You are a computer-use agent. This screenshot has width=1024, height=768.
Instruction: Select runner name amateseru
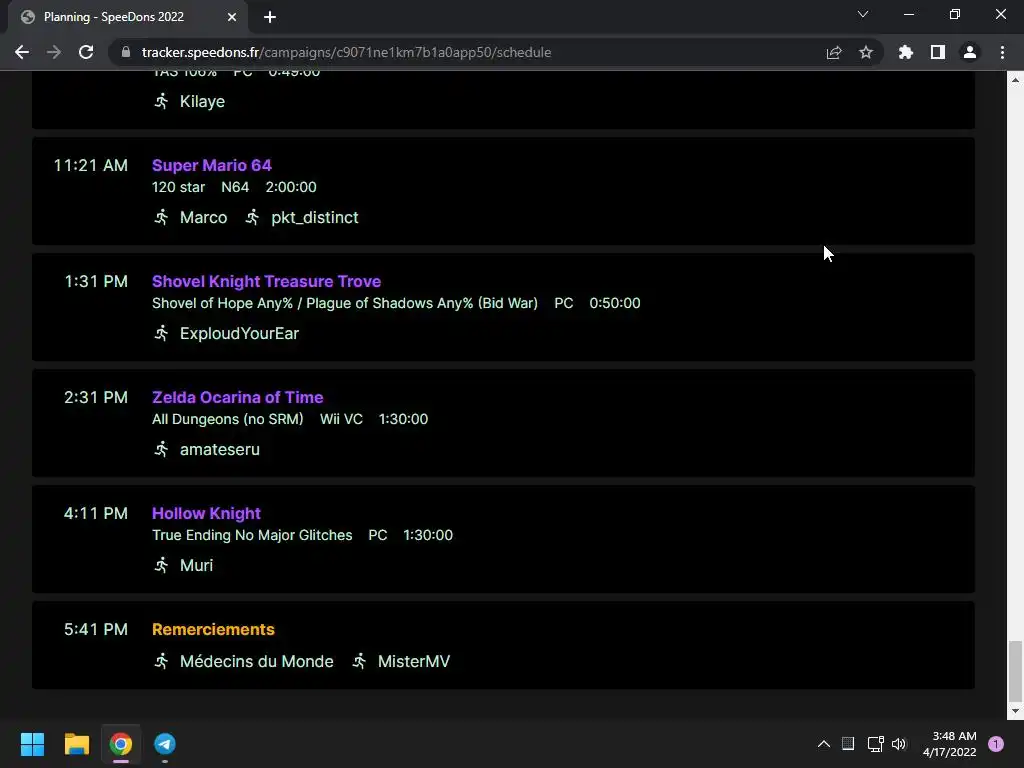point(220,449)
